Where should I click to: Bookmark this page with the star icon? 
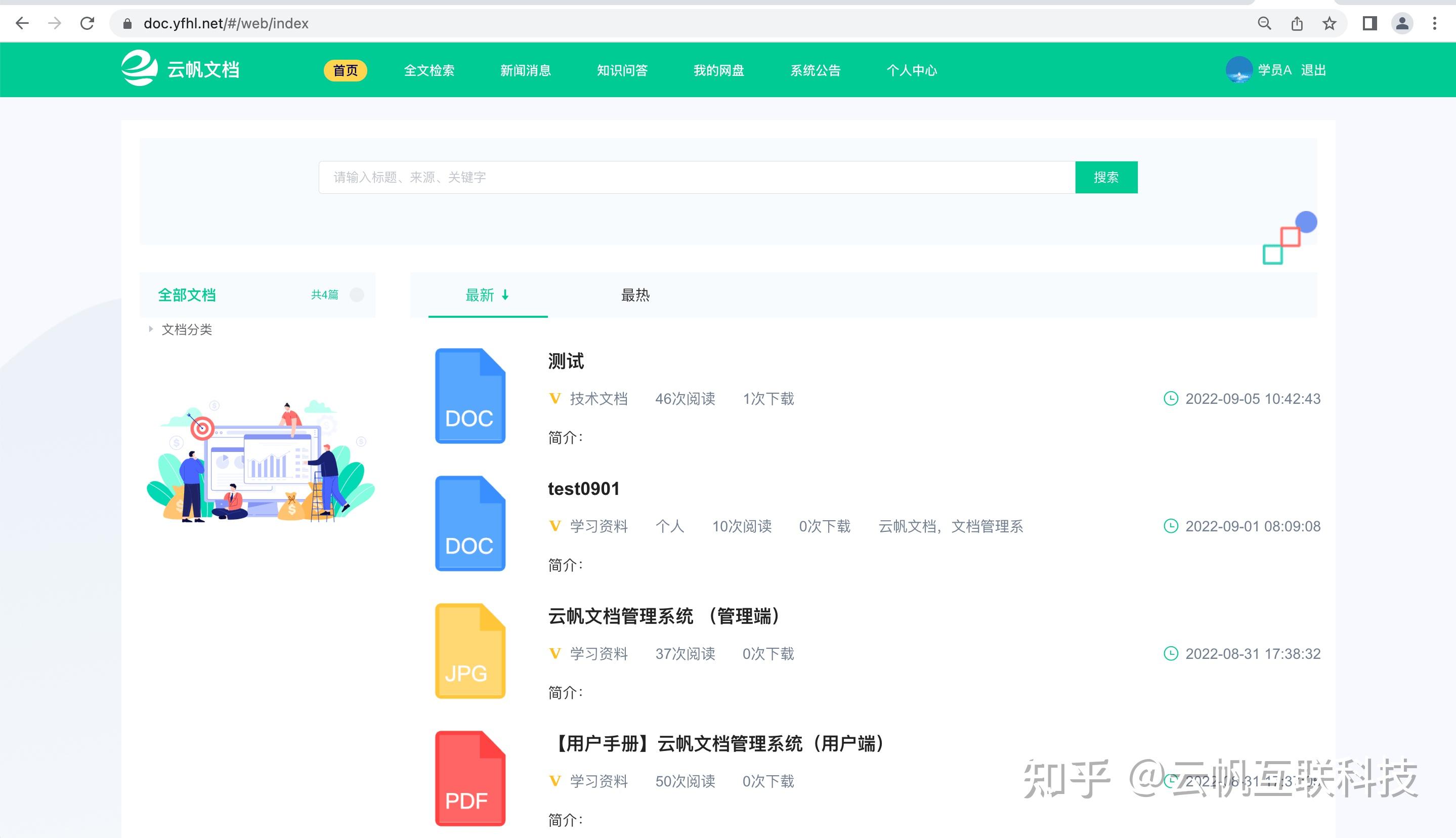tap(1329, 23)
